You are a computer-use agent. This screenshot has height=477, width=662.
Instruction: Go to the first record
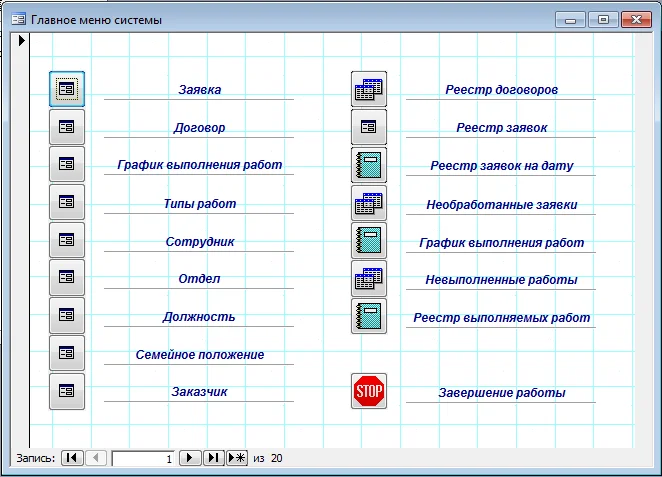tap(72, 458)
